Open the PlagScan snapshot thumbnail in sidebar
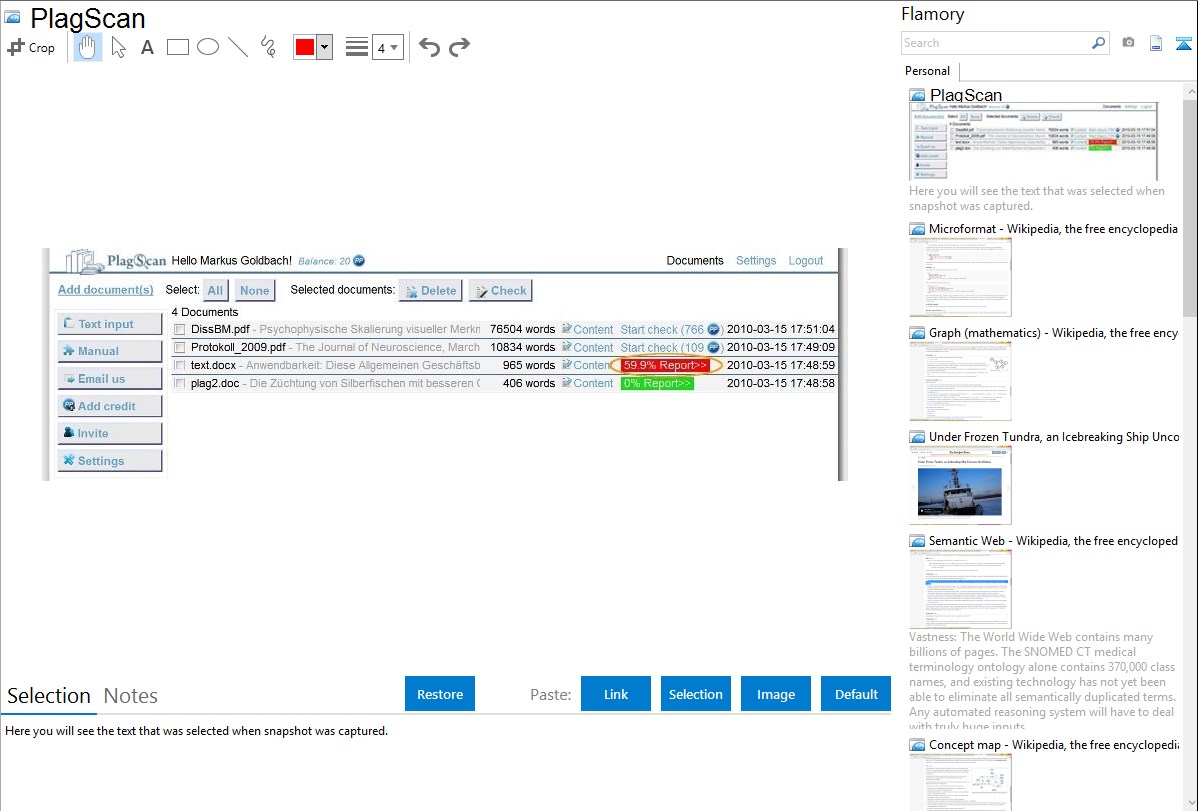The image size is (1198, 811). pos(1034,141)
